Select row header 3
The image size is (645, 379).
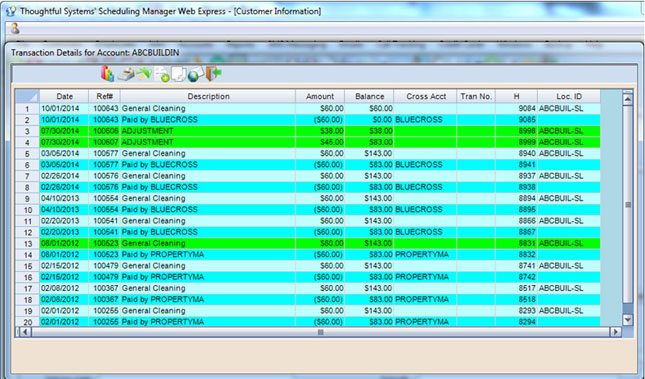click(x=28, y=131)
